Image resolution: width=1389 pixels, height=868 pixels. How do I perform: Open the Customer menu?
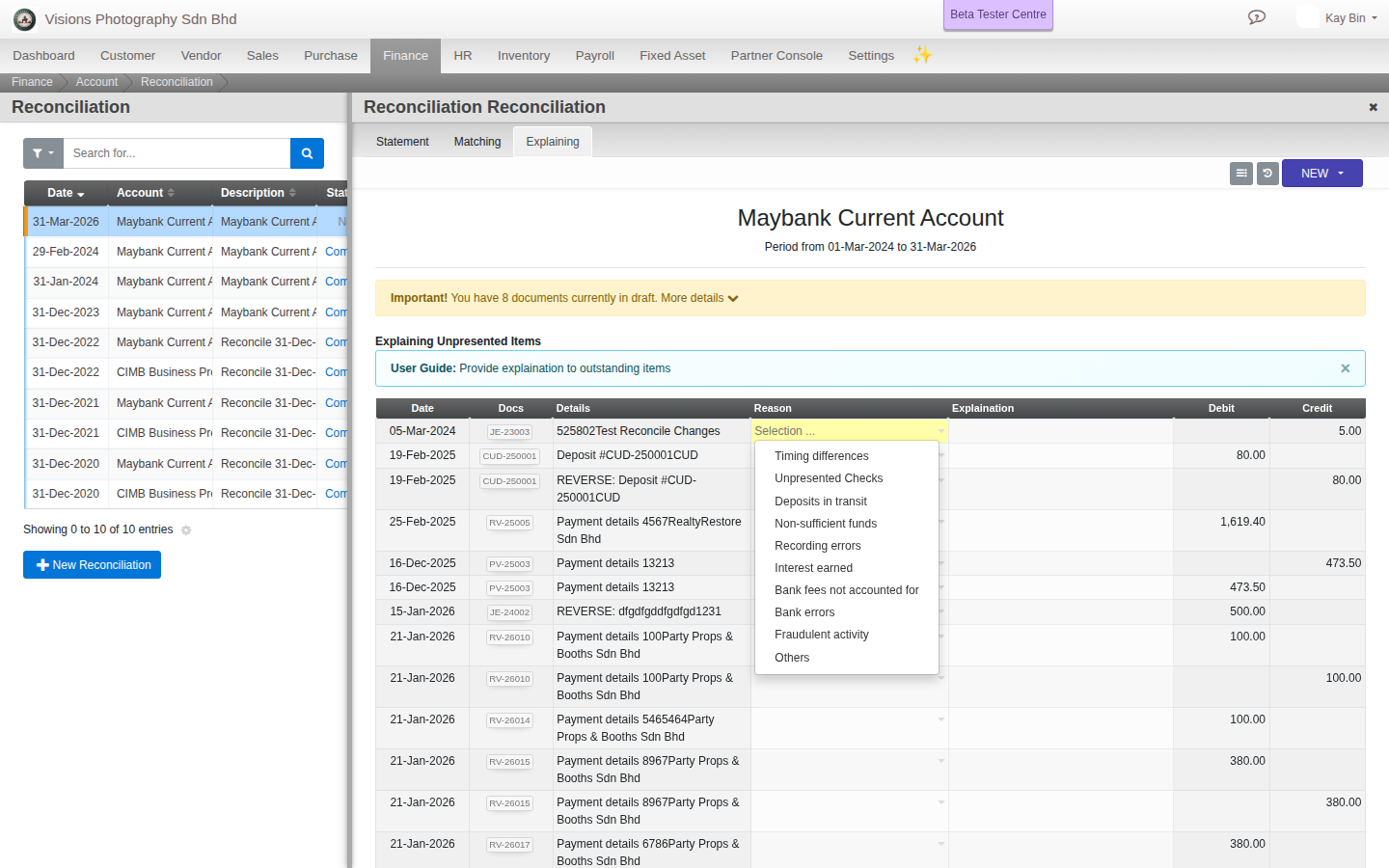click(127, 56)
